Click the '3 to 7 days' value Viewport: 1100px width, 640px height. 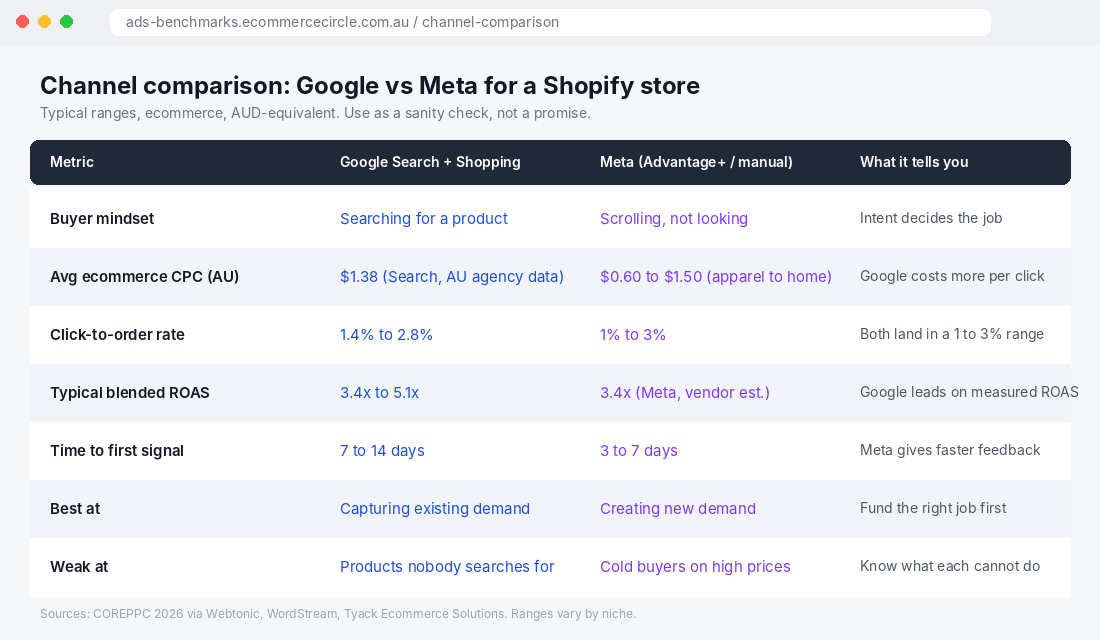coord(638,451)
